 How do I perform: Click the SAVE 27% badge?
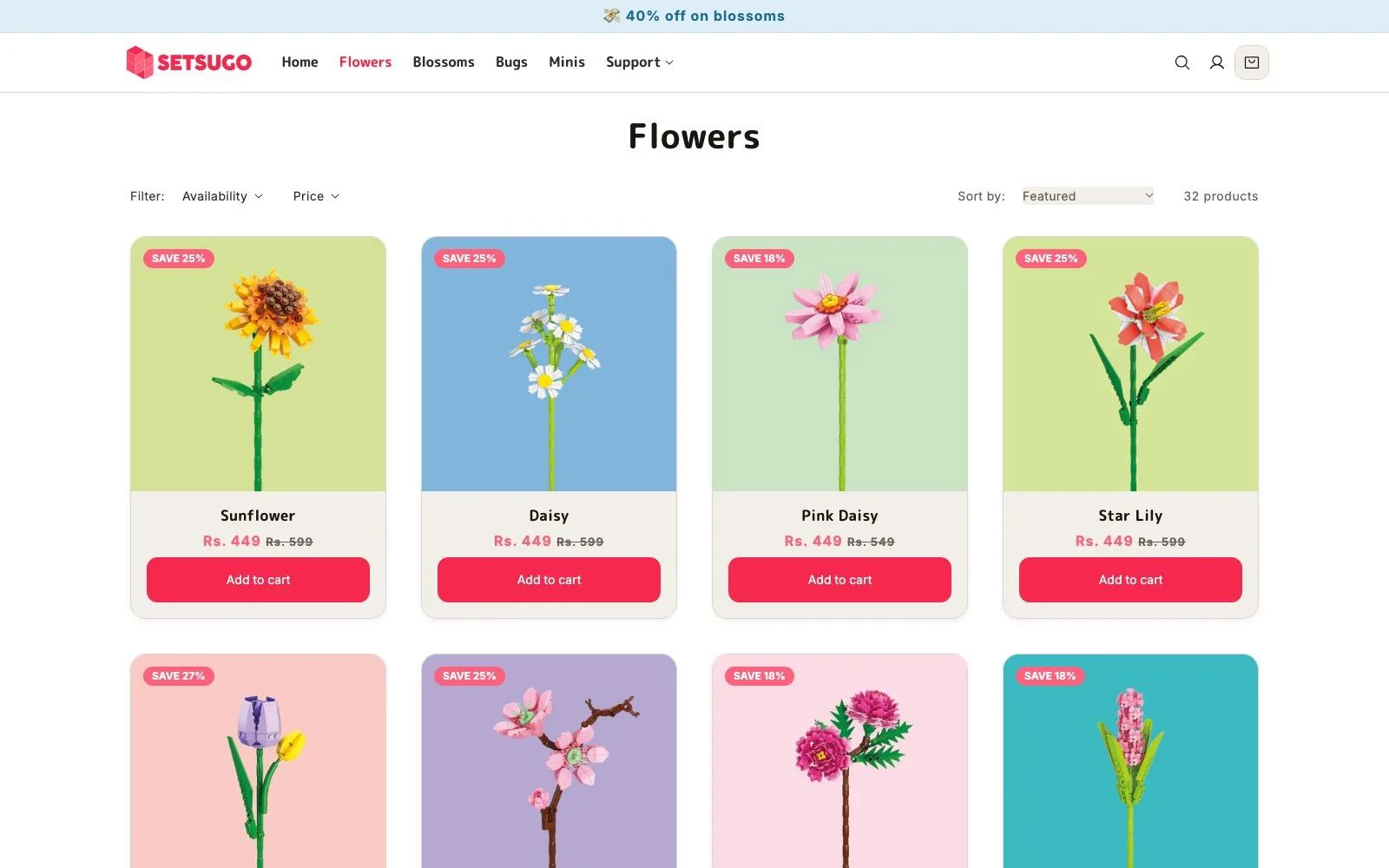pyautogui.click(x=179, y=676)
